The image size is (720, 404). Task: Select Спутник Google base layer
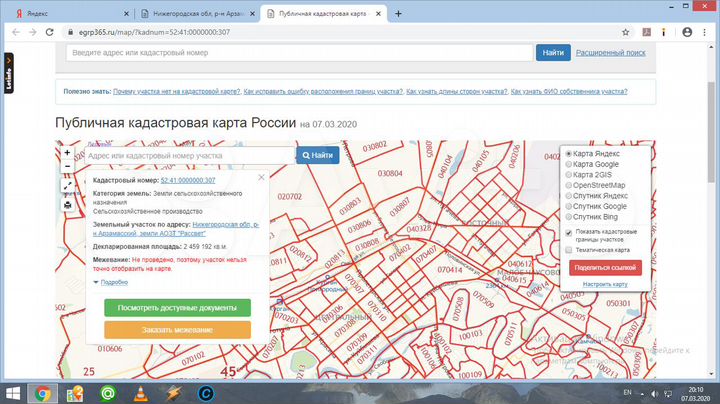568,207
